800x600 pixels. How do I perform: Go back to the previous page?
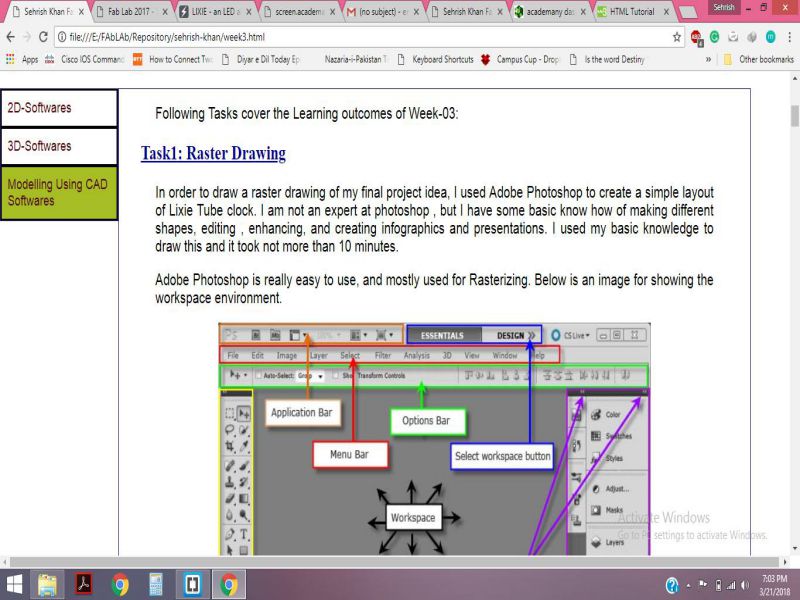(x=10, y=37)
